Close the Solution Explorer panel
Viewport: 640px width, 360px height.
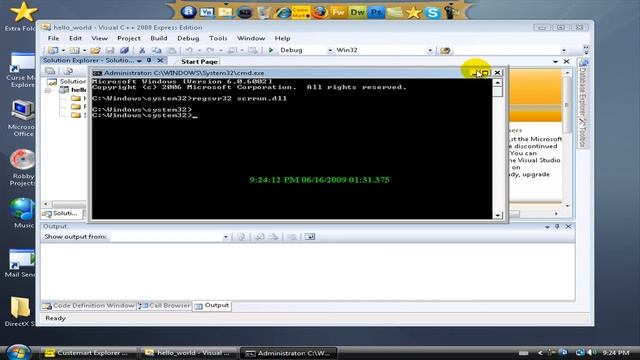(160, 60)
